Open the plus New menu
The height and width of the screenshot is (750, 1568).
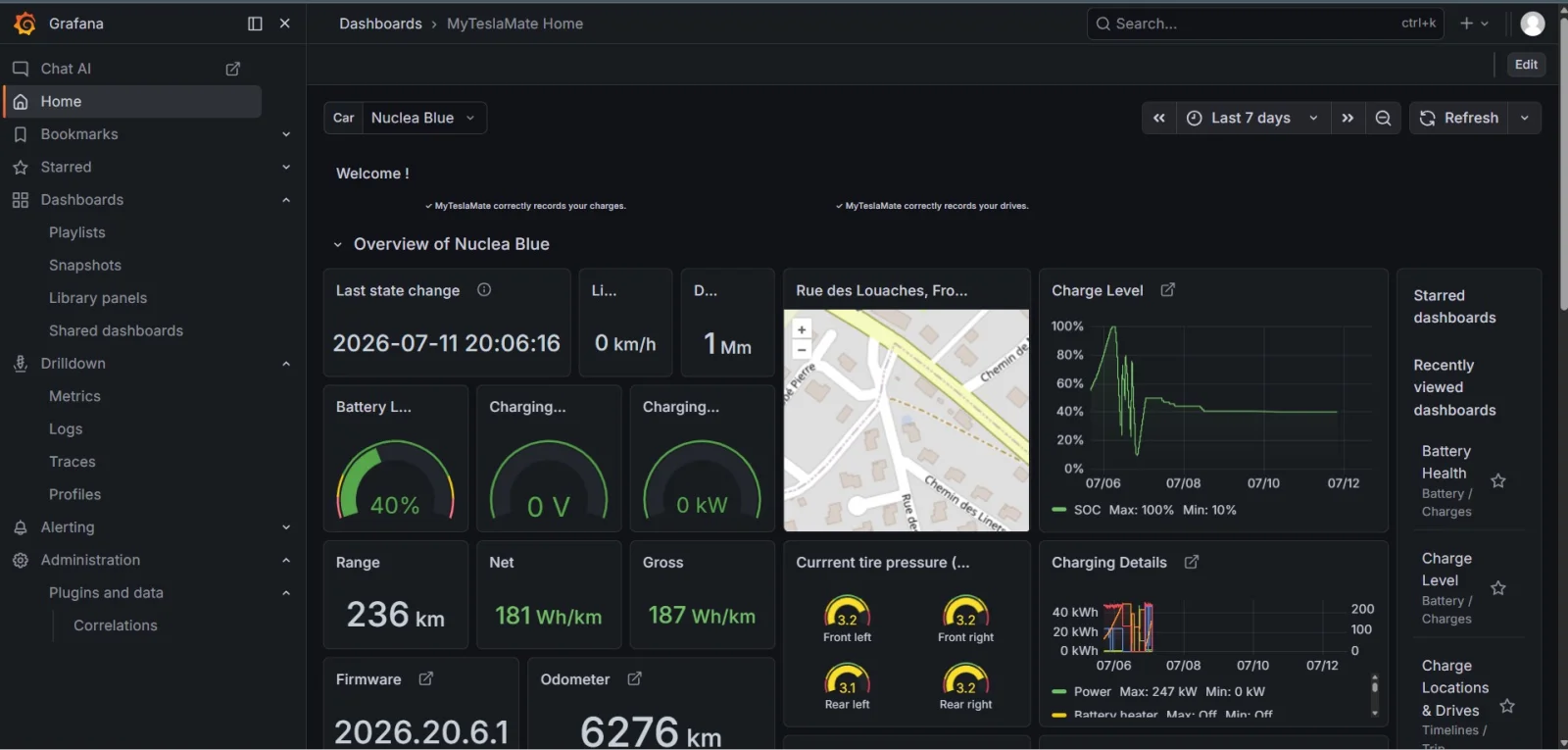coord(1474,24)
